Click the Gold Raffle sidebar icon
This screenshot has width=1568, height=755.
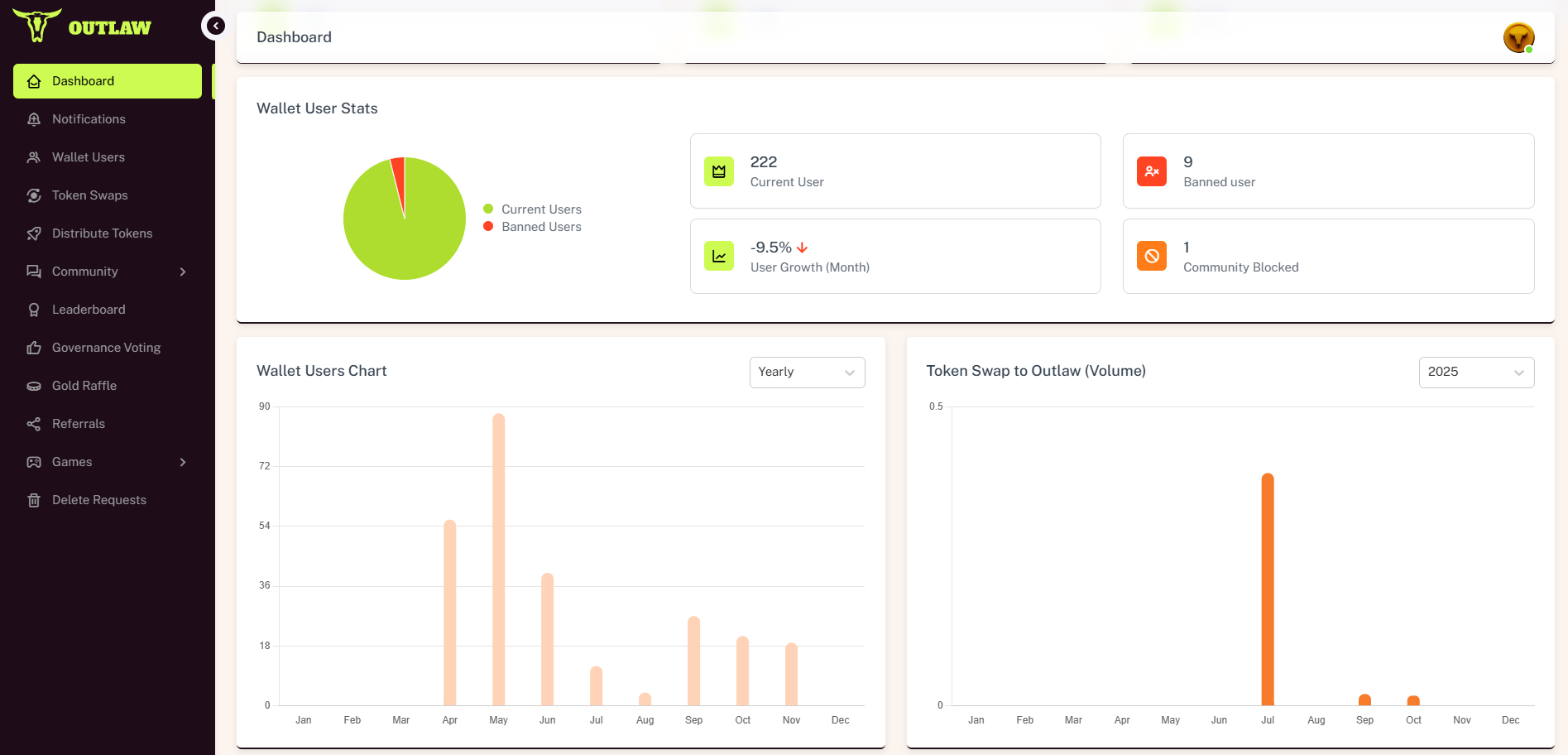(x=34, y=386)
